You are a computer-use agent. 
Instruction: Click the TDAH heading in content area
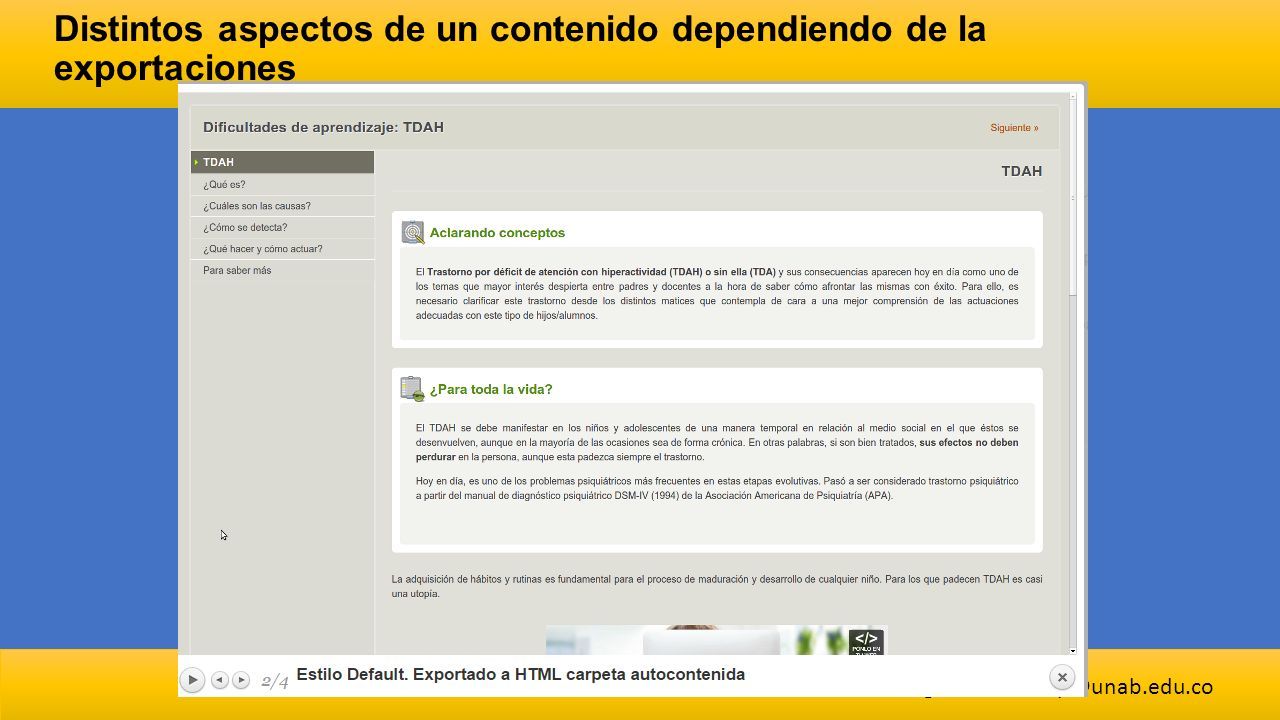click(x=1022, y=171)
